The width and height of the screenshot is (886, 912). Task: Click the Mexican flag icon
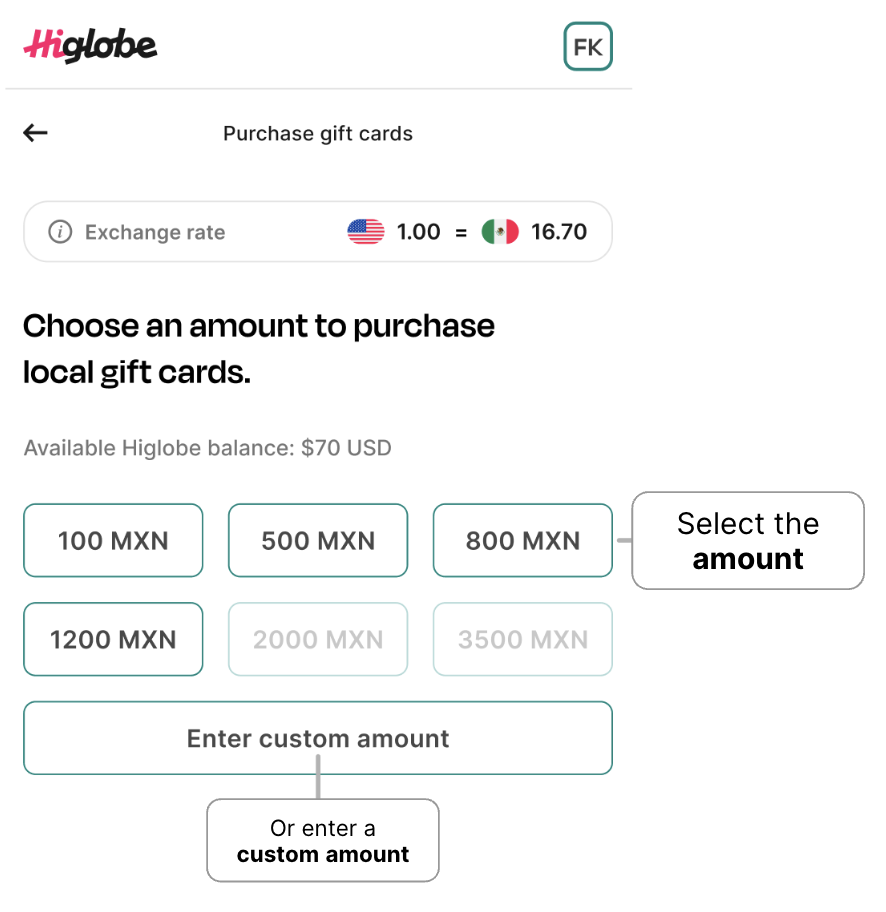501,231
